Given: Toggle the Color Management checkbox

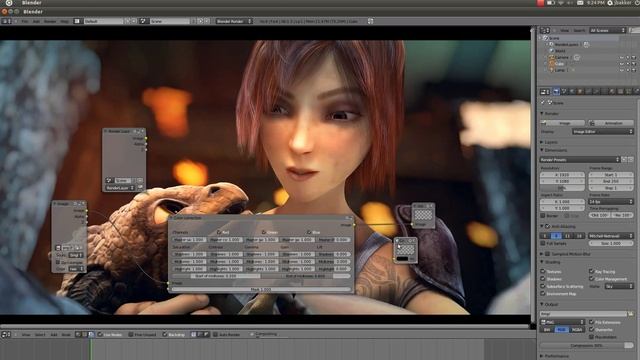Looking at the screenshot, I should pyautogui.click(x=591, y=279).
